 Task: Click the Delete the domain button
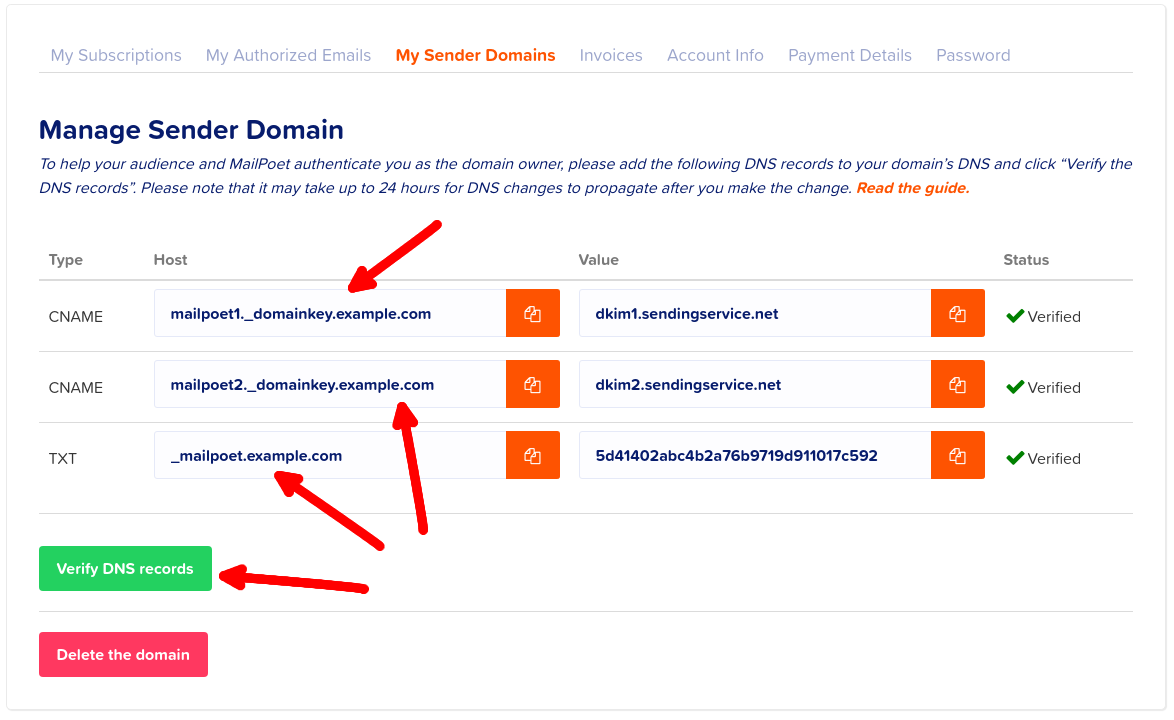[123, 654]
